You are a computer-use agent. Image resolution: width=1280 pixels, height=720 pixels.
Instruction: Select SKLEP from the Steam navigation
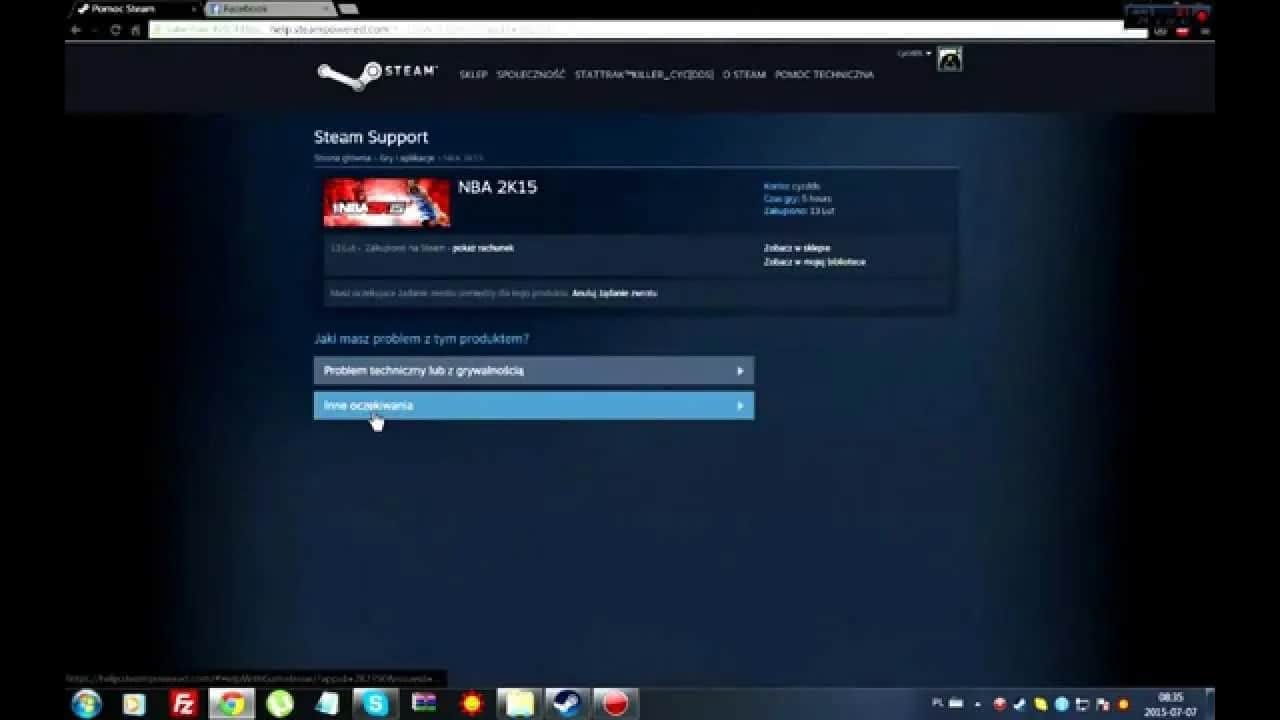click(x=473, y=75)
